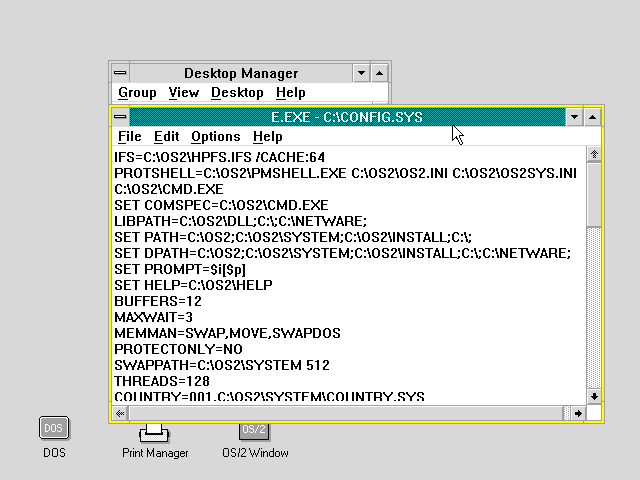Click horizontal scrollbar left arrow in editor
This screenshot has width=640, height=480.
(x=120, y=413)
